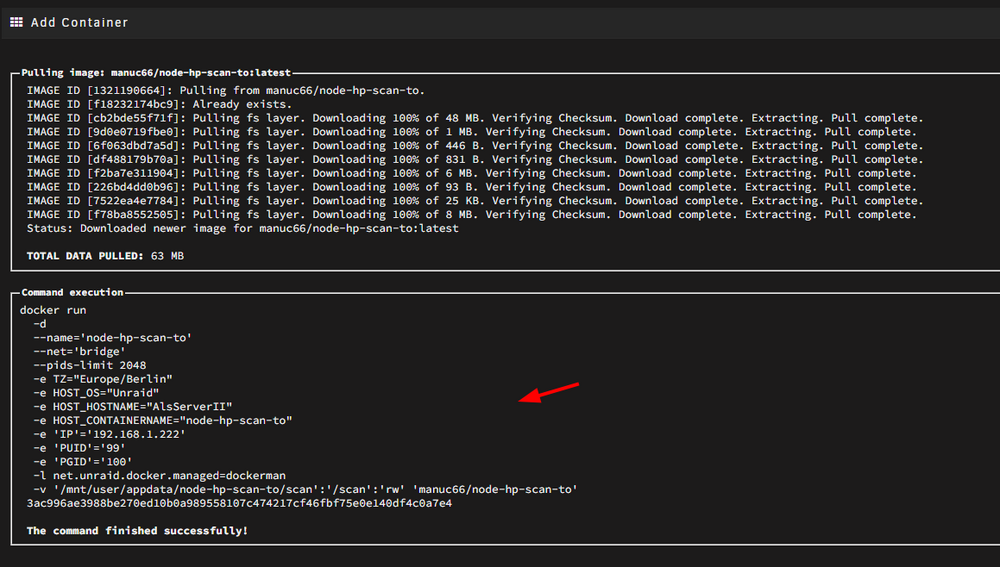Click the HOST_OS="Unraid" line
Image resolution: width=1000 pixels, height=567 pixels.
(x=96, y=393)
